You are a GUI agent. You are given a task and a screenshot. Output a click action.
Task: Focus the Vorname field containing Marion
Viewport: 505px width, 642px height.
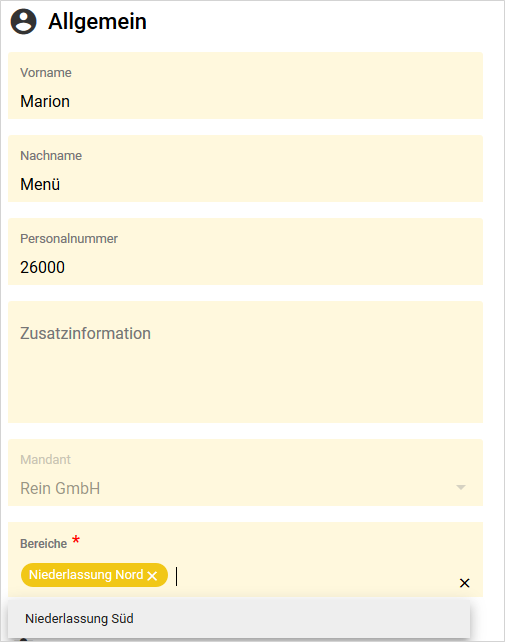pos(245,86)
